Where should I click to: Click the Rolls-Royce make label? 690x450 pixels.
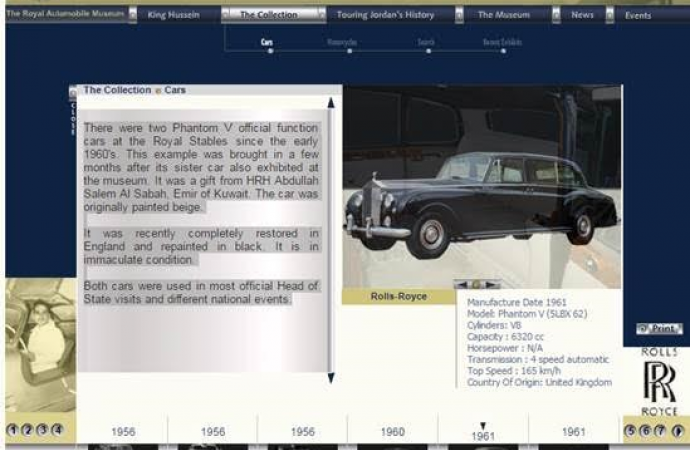(x=399, y=296)
